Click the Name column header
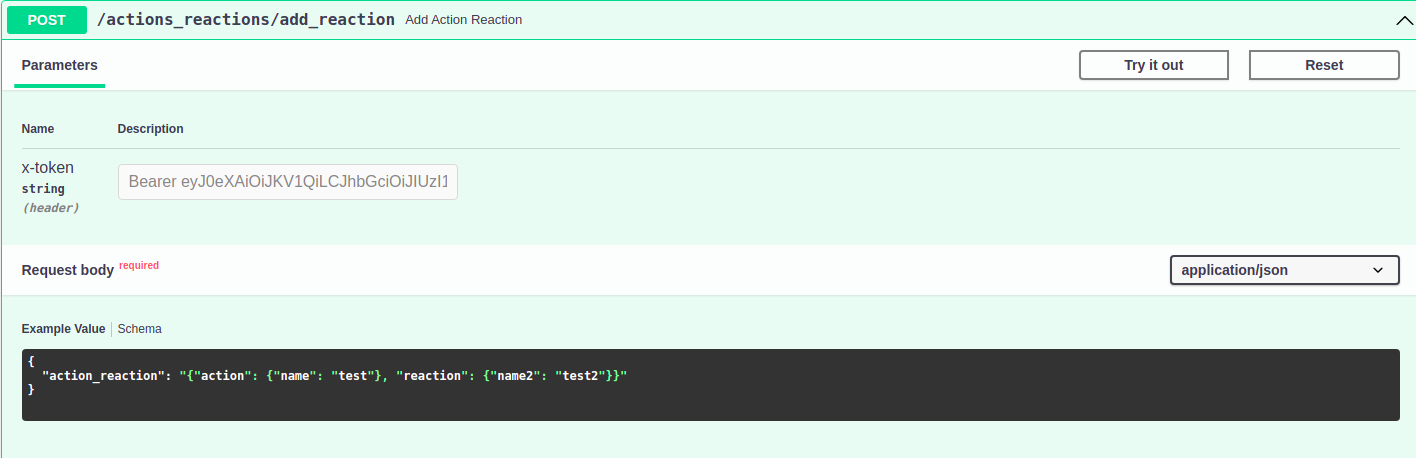 [38, 129]
